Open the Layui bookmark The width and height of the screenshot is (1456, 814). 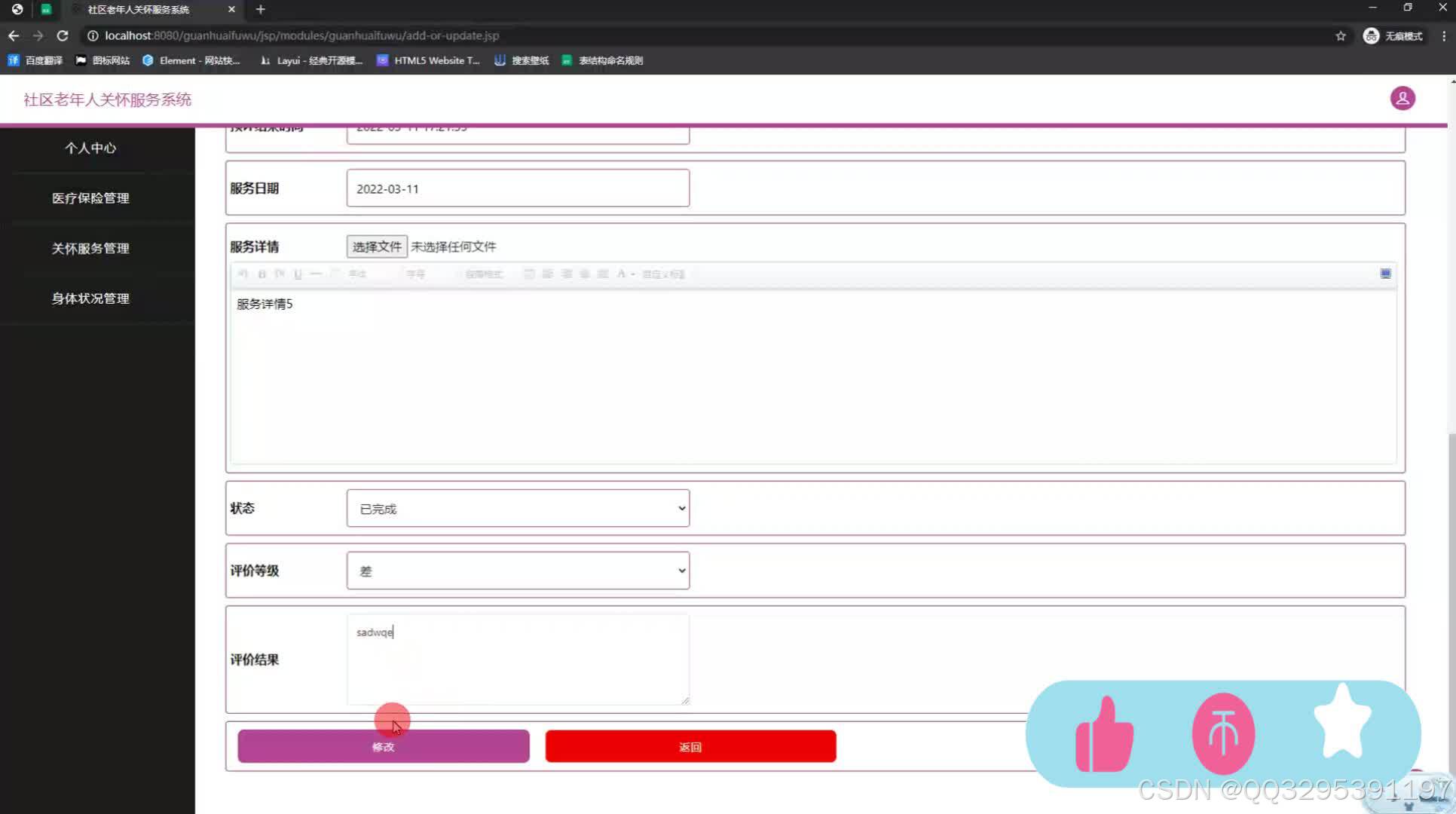click(x=311, y=60)
